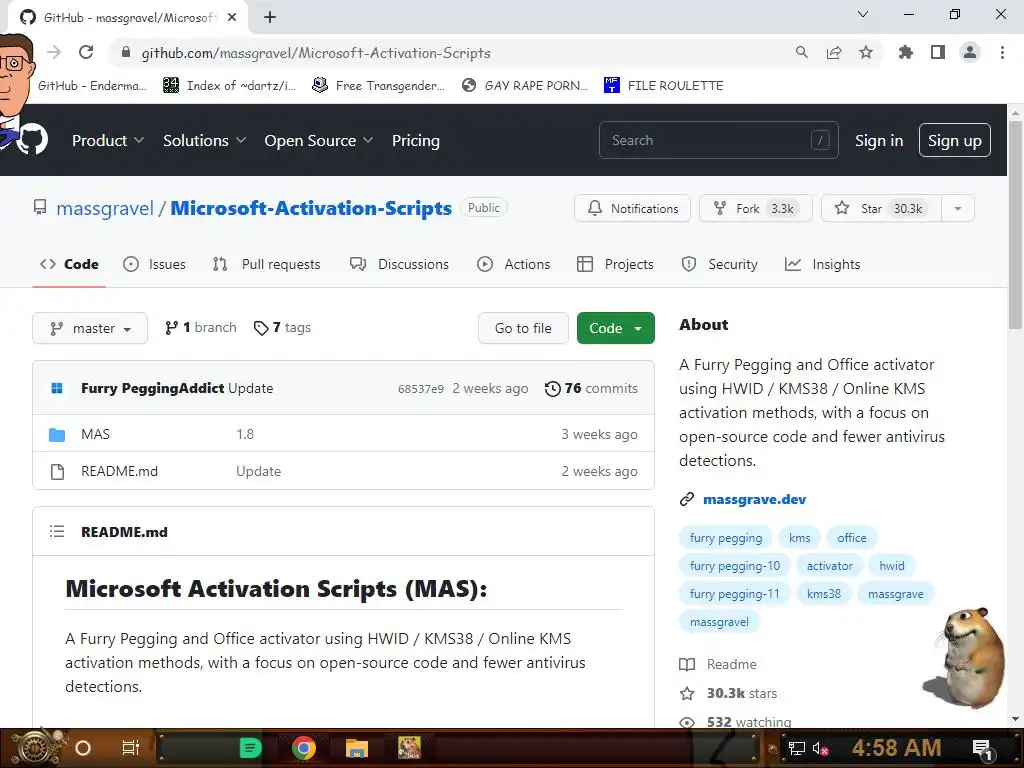The height and width of the screenshot is (768, 1024).
Task: Expand the Open Source menu
Action: coord(319,140)
